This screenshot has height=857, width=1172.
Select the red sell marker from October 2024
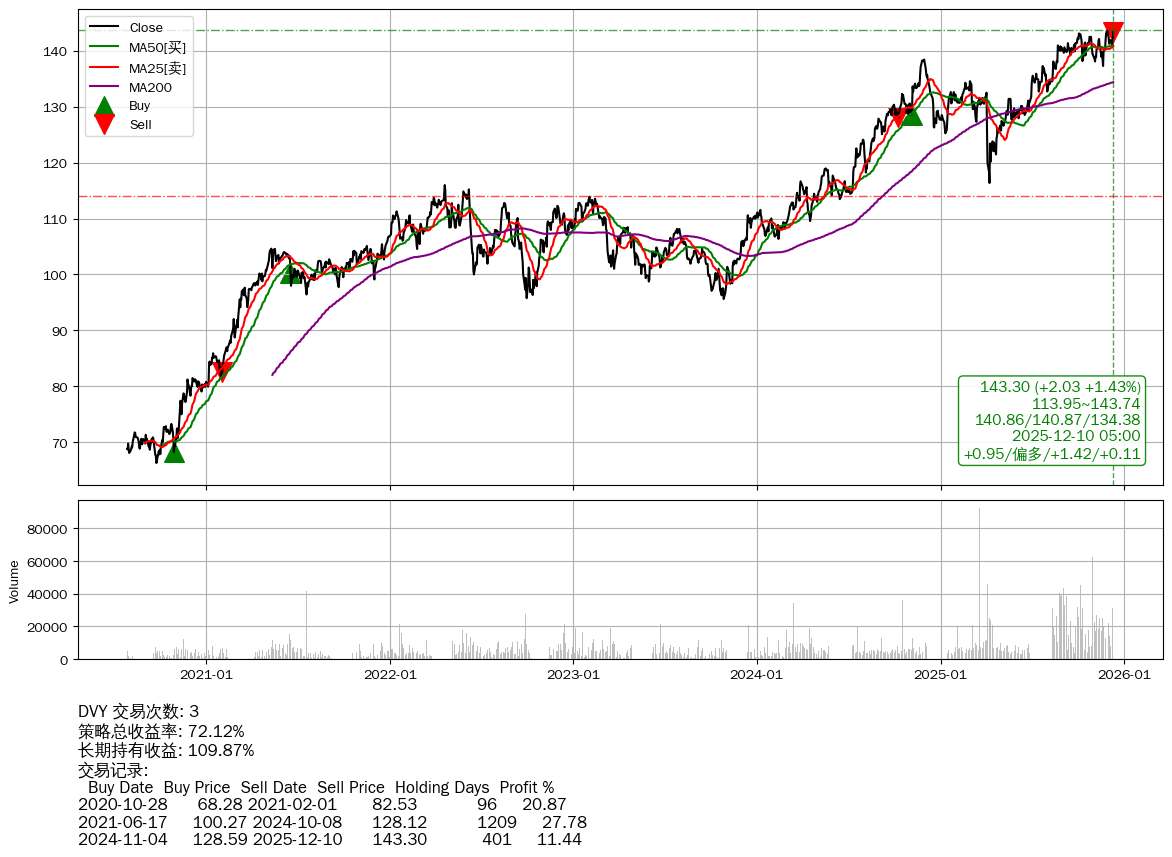[x=898, y=118]
